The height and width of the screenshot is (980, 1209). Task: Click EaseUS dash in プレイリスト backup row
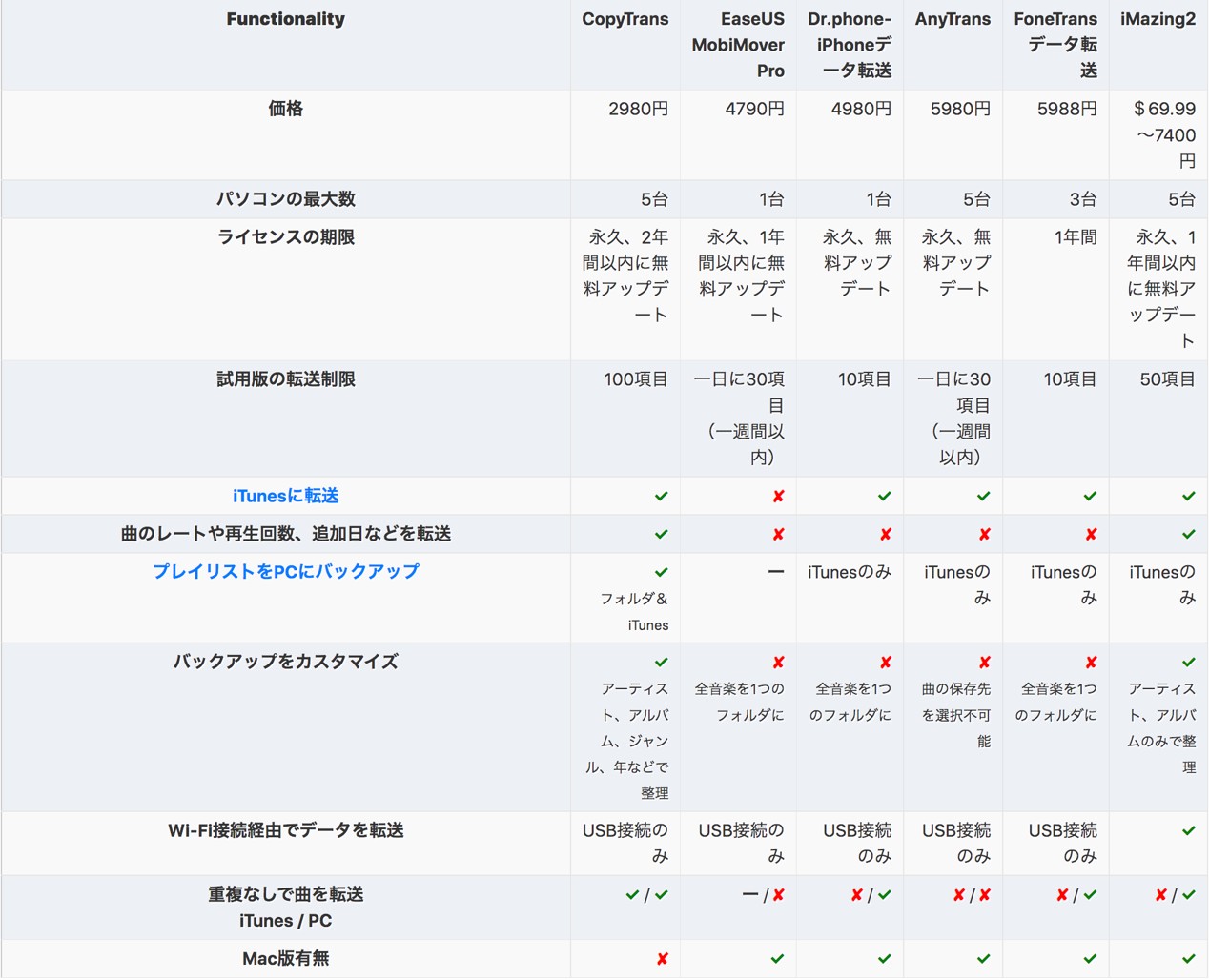[x=776, y=572]
